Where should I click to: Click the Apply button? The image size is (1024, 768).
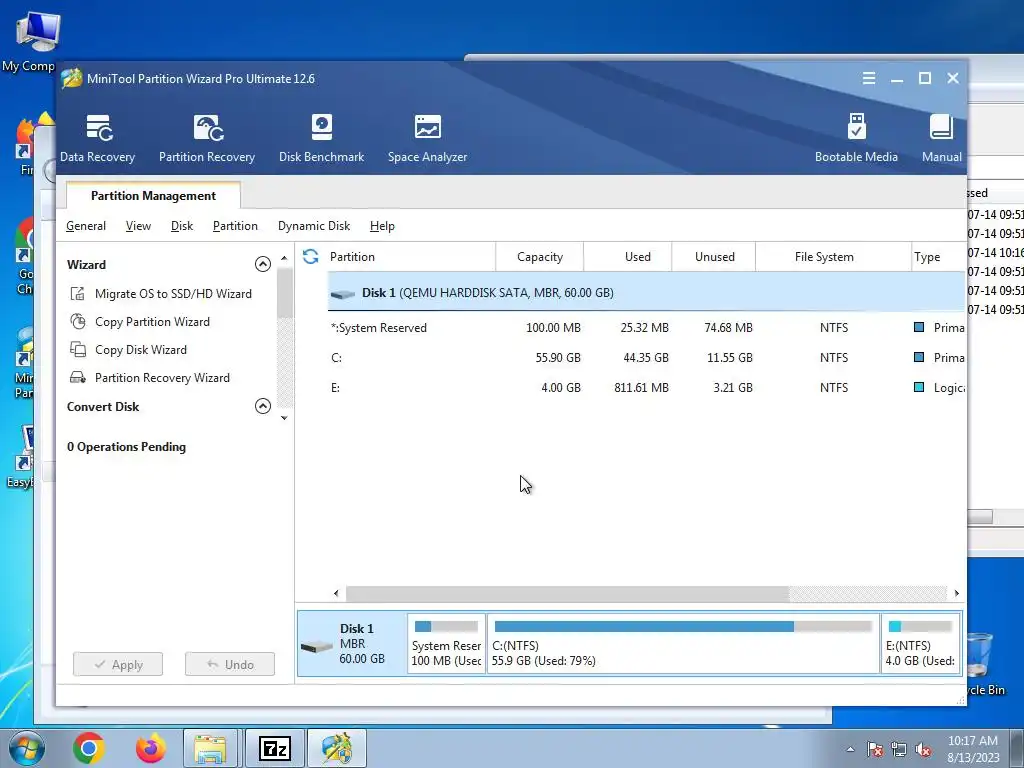(x=118, y=664)
